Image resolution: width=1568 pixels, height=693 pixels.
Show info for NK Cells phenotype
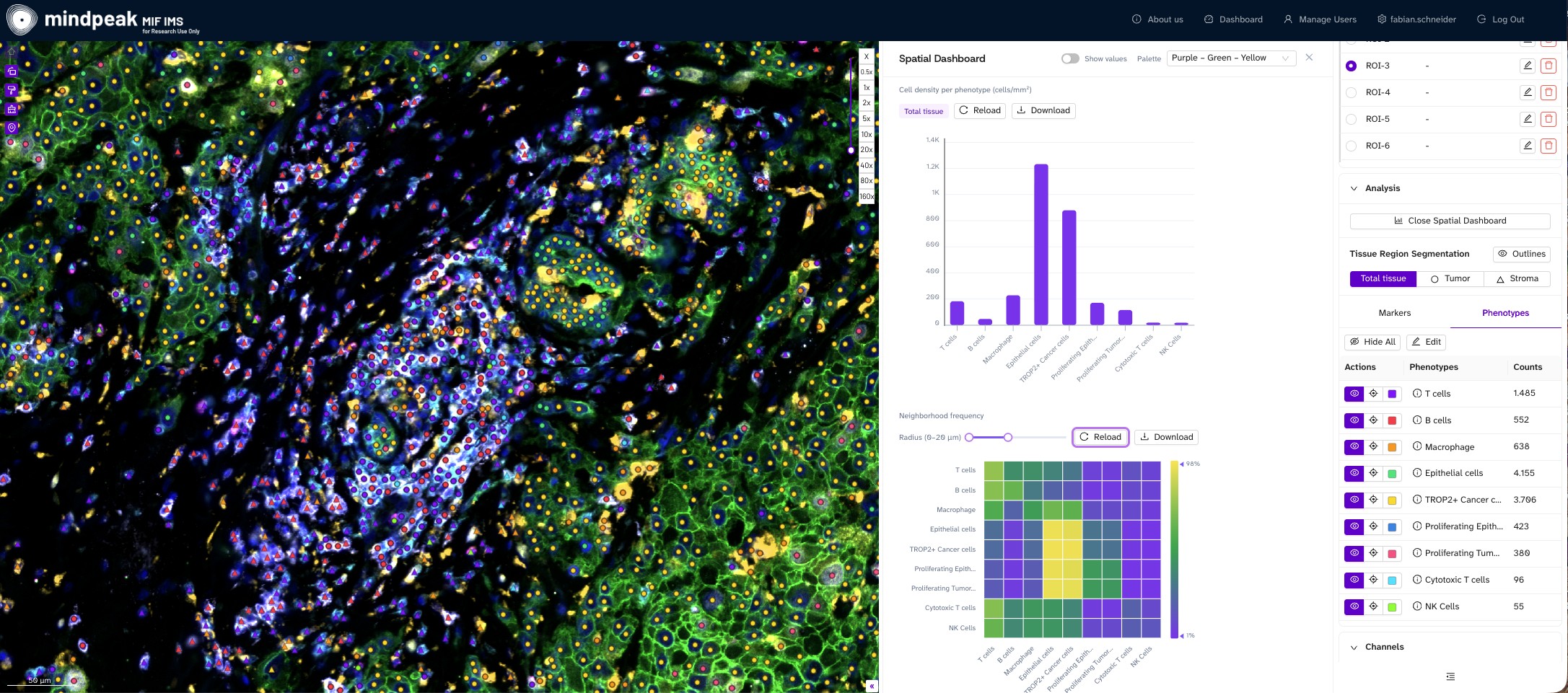coord(1417,606)
